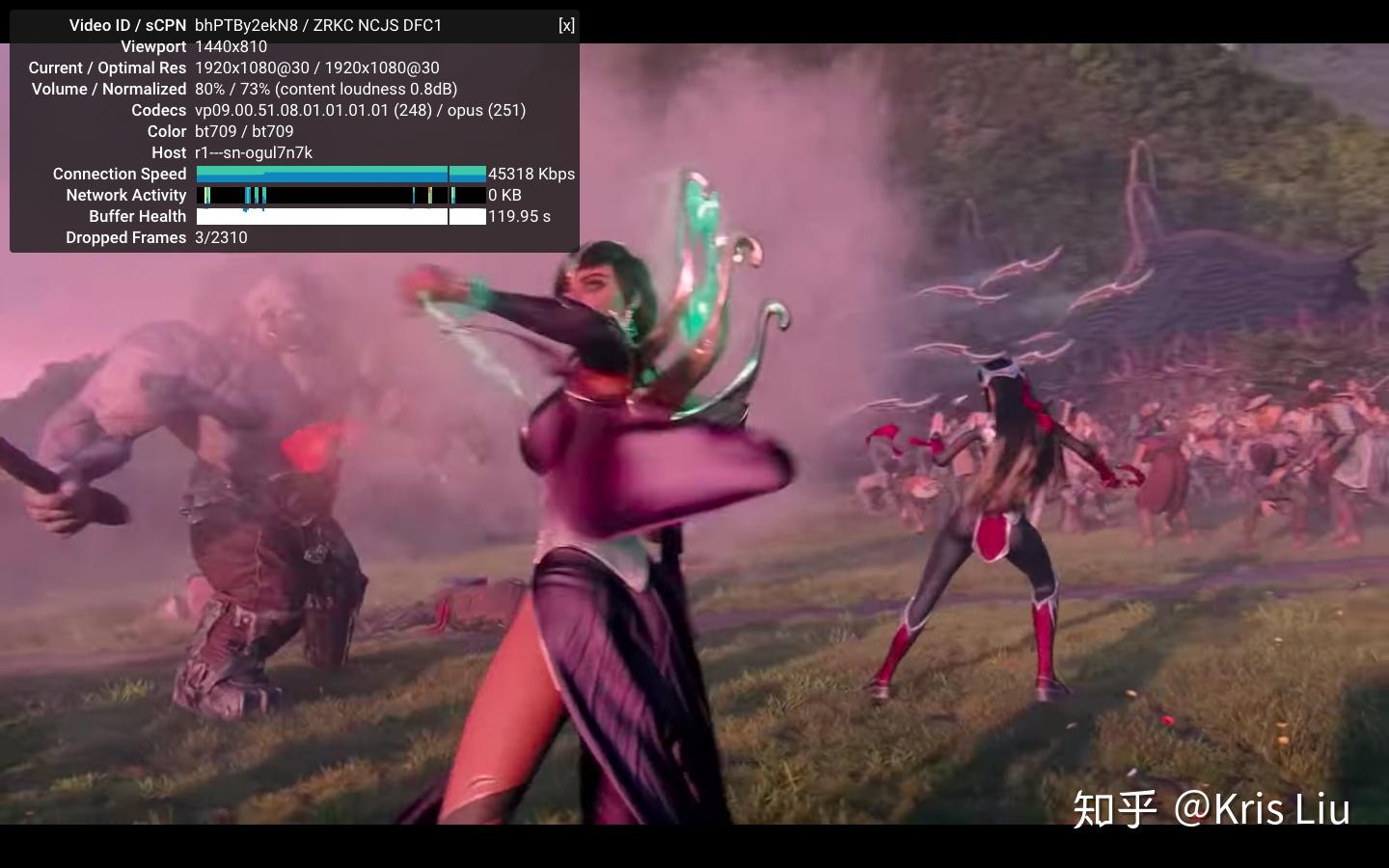The width and height of the screenshot is (1389, 868).
Task: Click the 0 KB network activity value
Action: (x=504, y=195)
